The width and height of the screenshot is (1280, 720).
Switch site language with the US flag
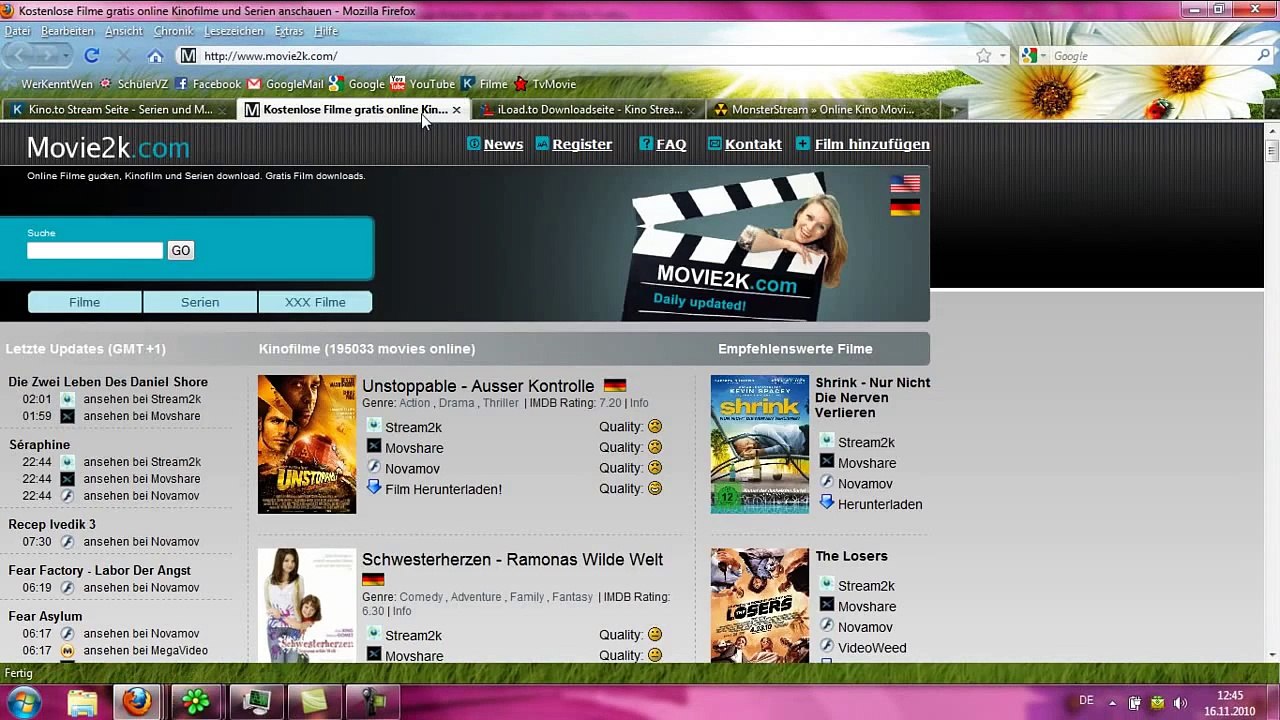tap(905, 184)
